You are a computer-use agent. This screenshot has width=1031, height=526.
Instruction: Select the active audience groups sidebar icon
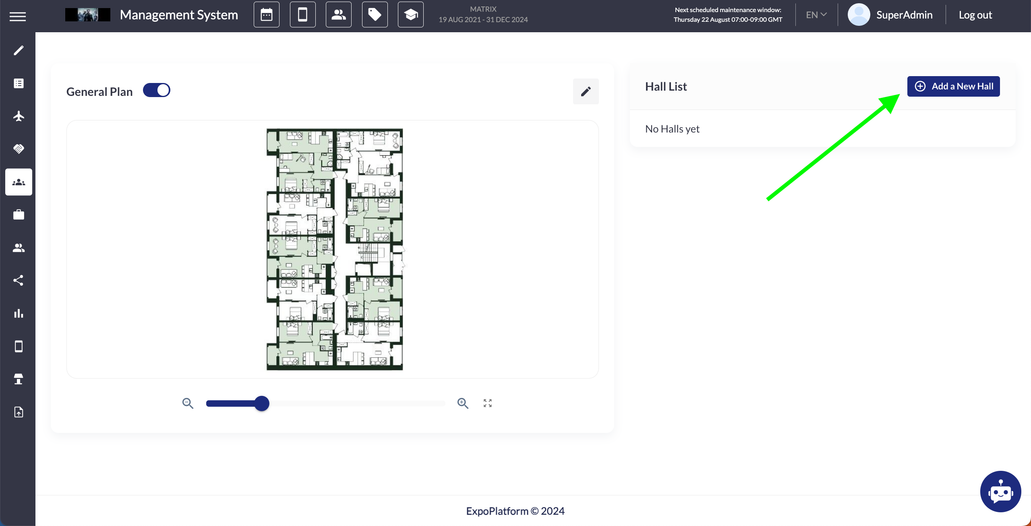coord(18,182)
